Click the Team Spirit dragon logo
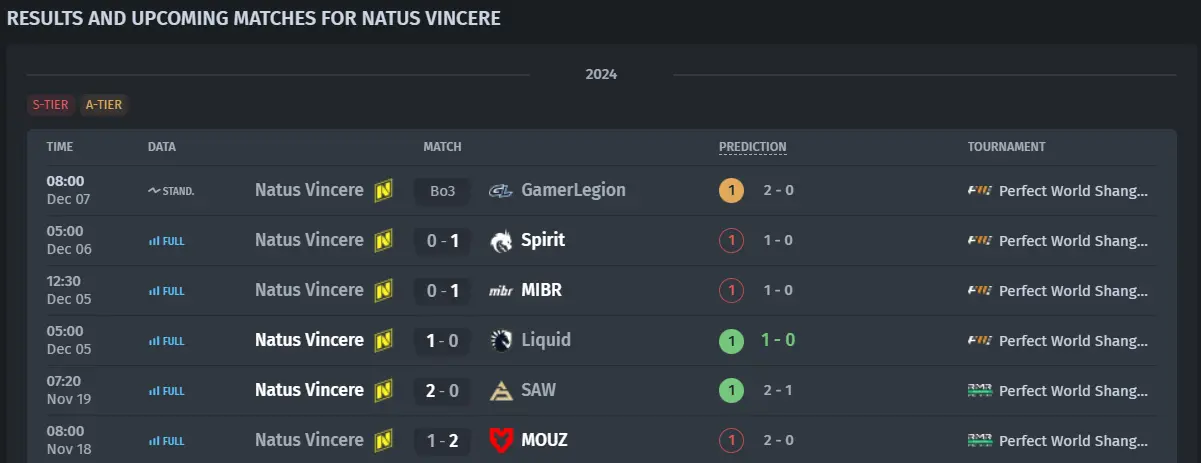The image size is (1201, 463). [x=501, y=240]
